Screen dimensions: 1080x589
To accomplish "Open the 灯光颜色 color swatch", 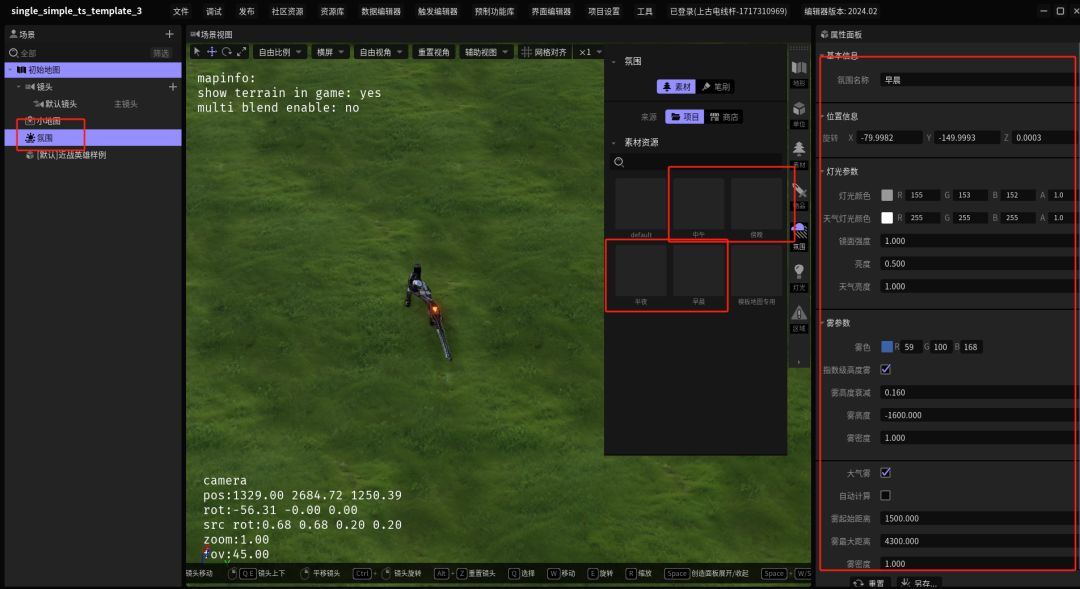I will pos(887,195).
